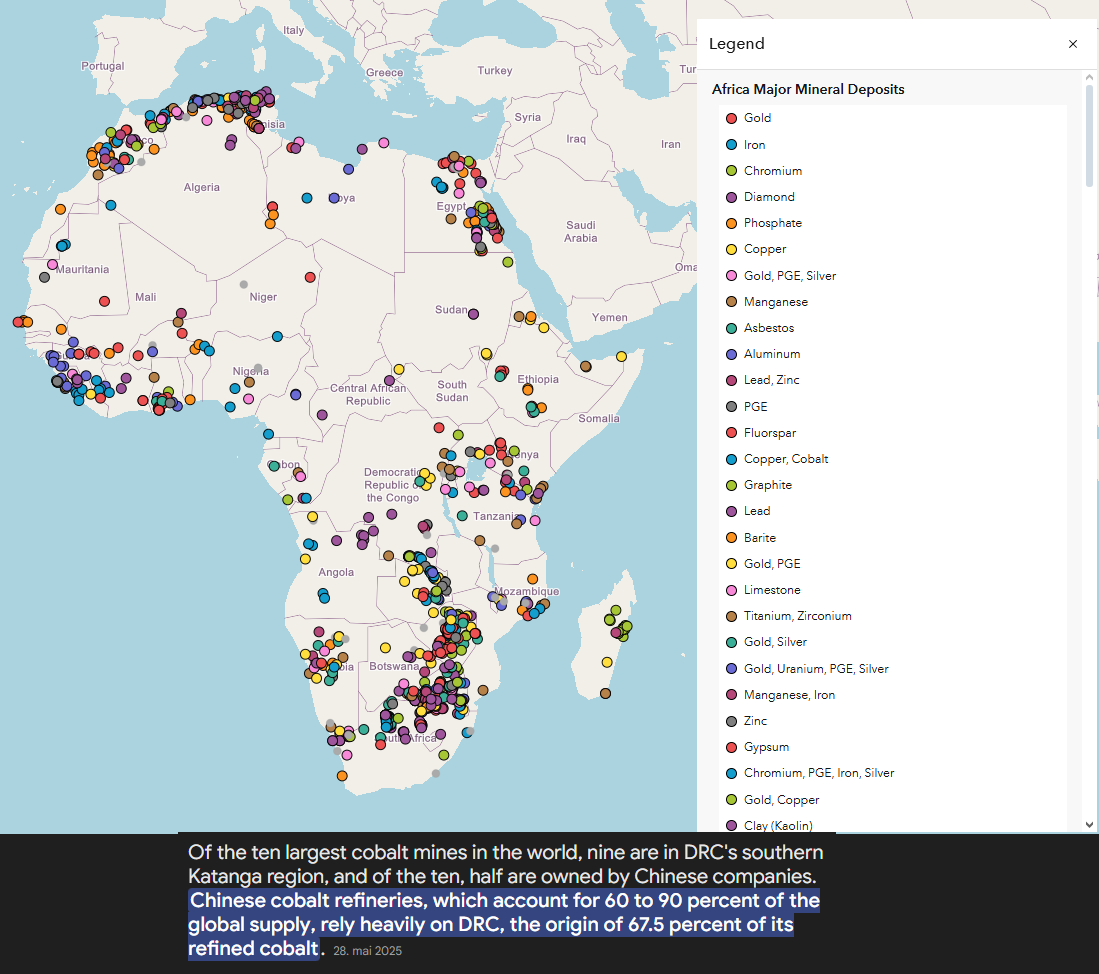Click the Turkey country label
This screenshot has height=974, width=1099.
[x=495, y=71]
